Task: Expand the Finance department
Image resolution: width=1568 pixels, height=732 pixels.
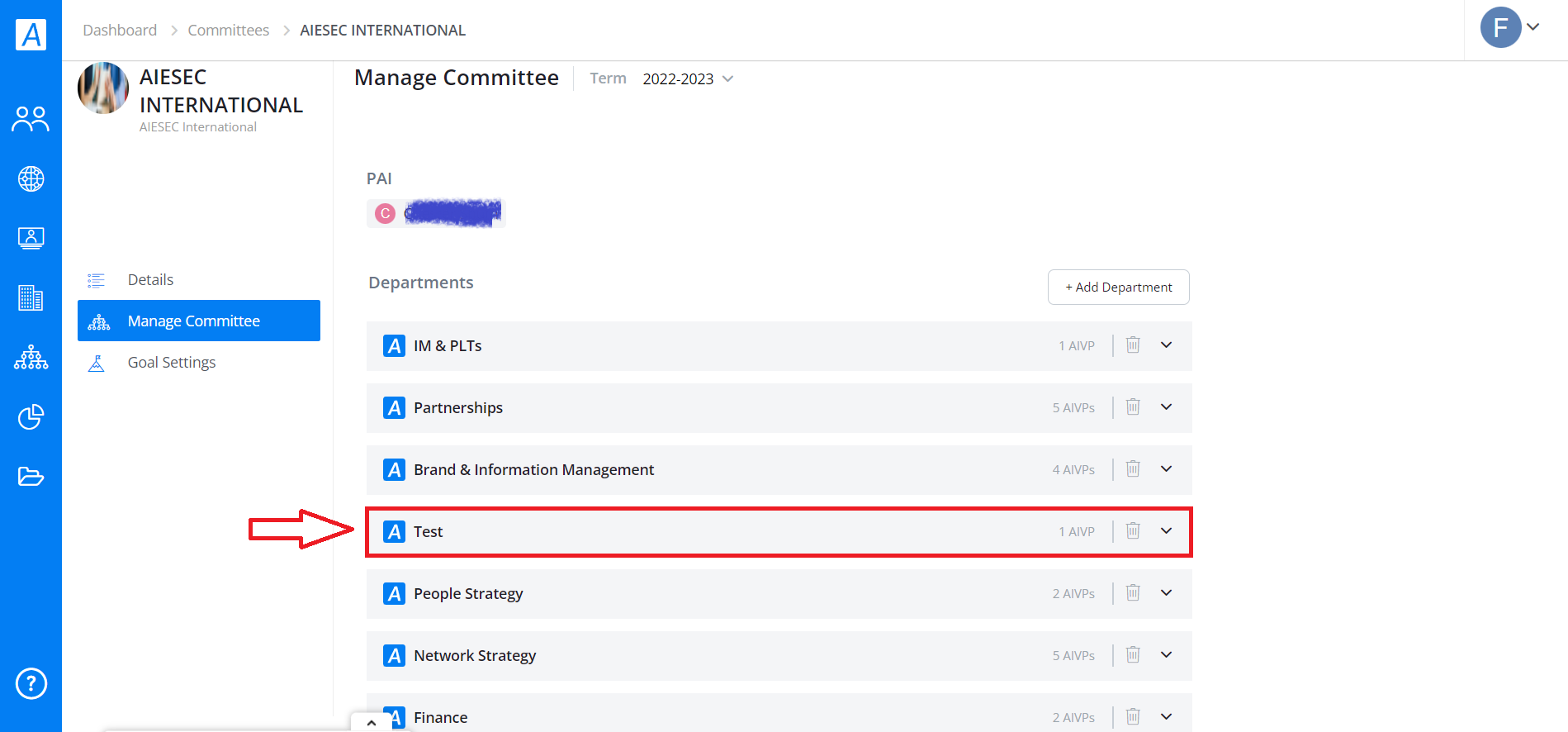Action: point(1166,716)
